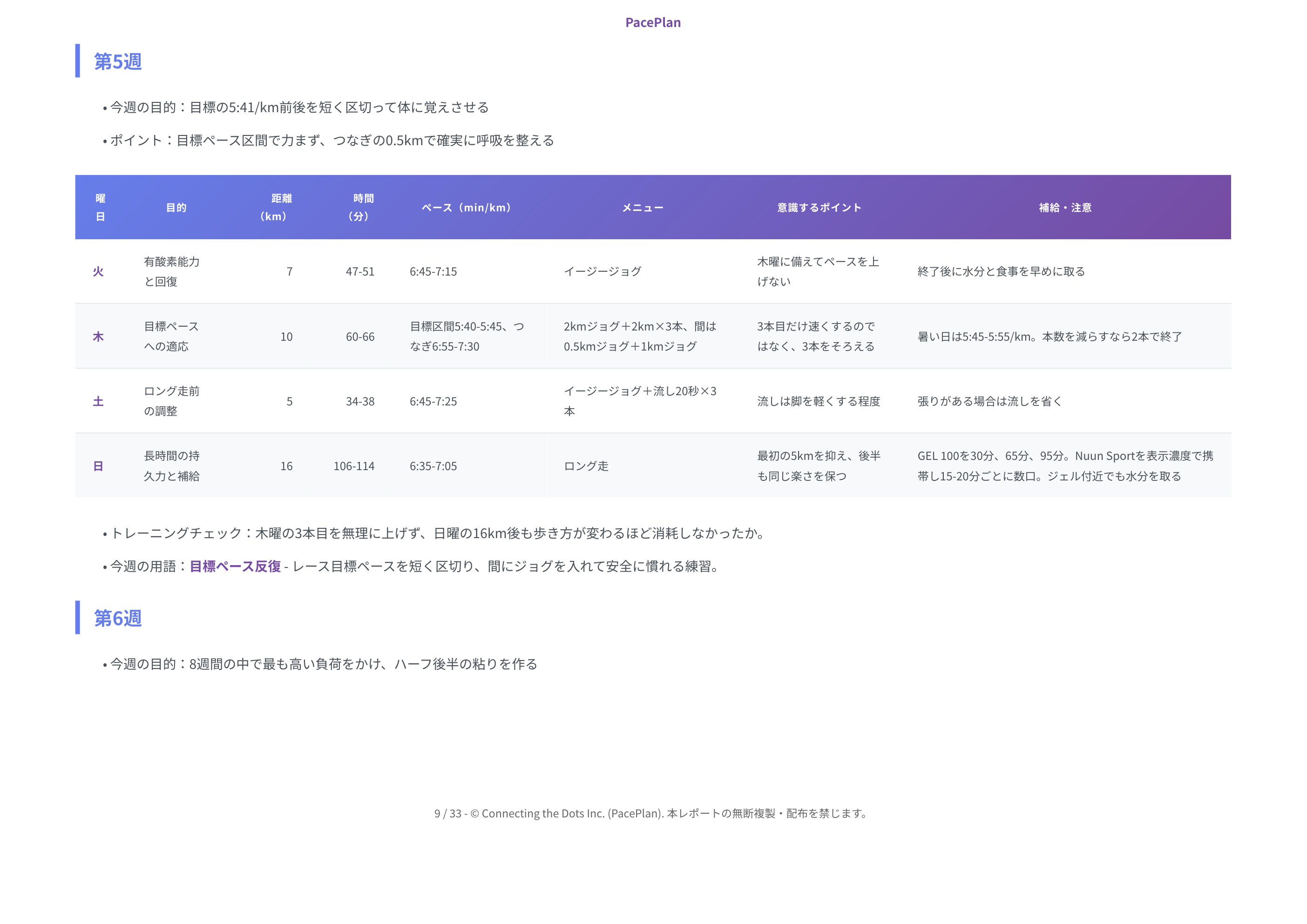Click the 有酸素能力と回復 purpose cell
Image resolution: width=1307 pixels, height=924 pixels.
click(172, 271)
